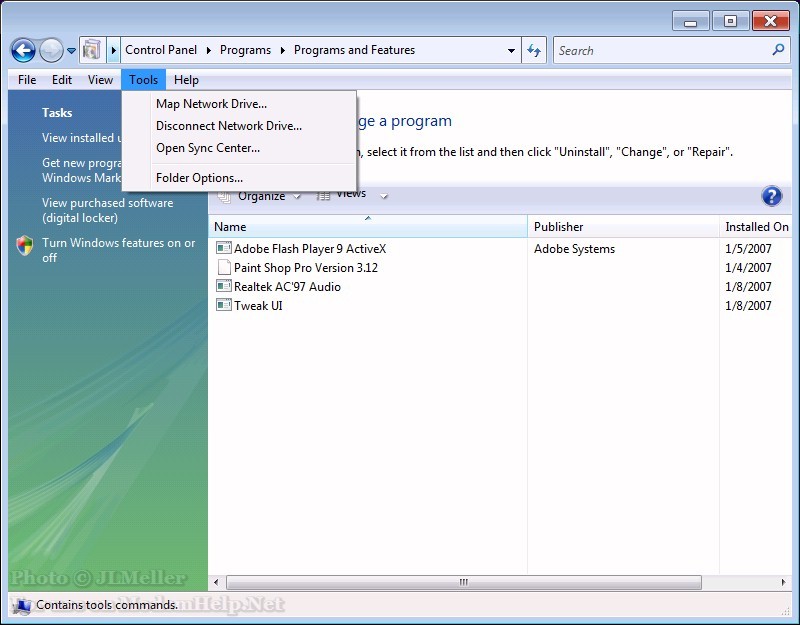The height and width of the screenshot is (625, 800).
Task: Click the Realtek AC'97 Audio icon
Action: coord(223,286)
